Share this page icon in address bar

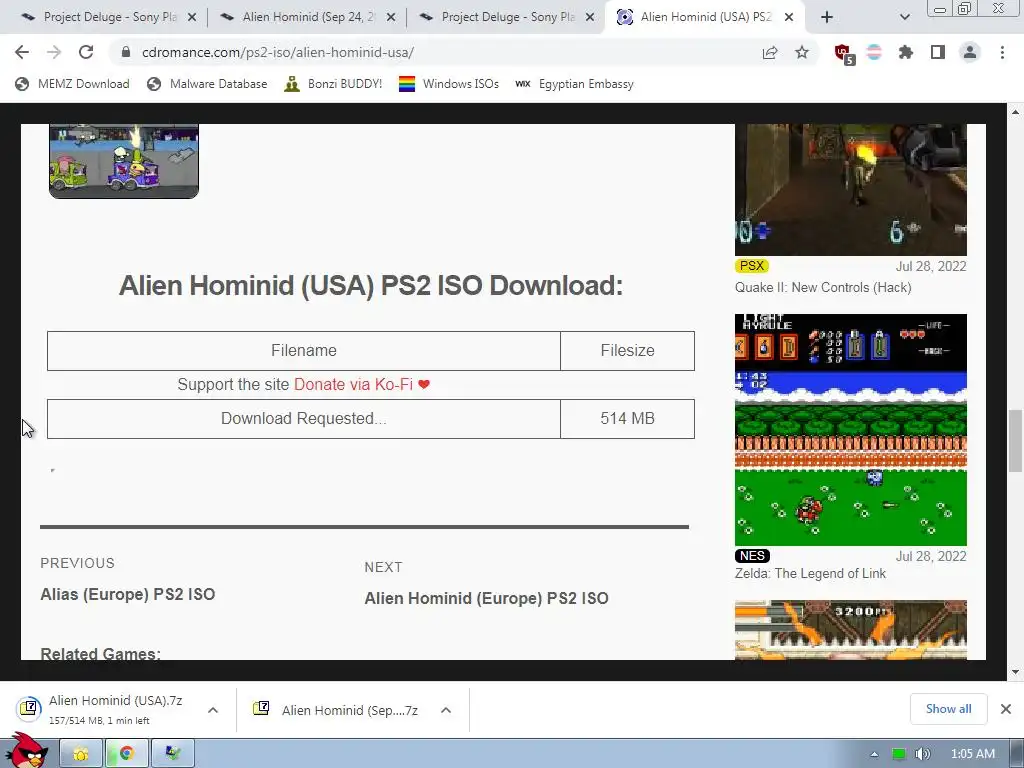click(x=770, y=52)
